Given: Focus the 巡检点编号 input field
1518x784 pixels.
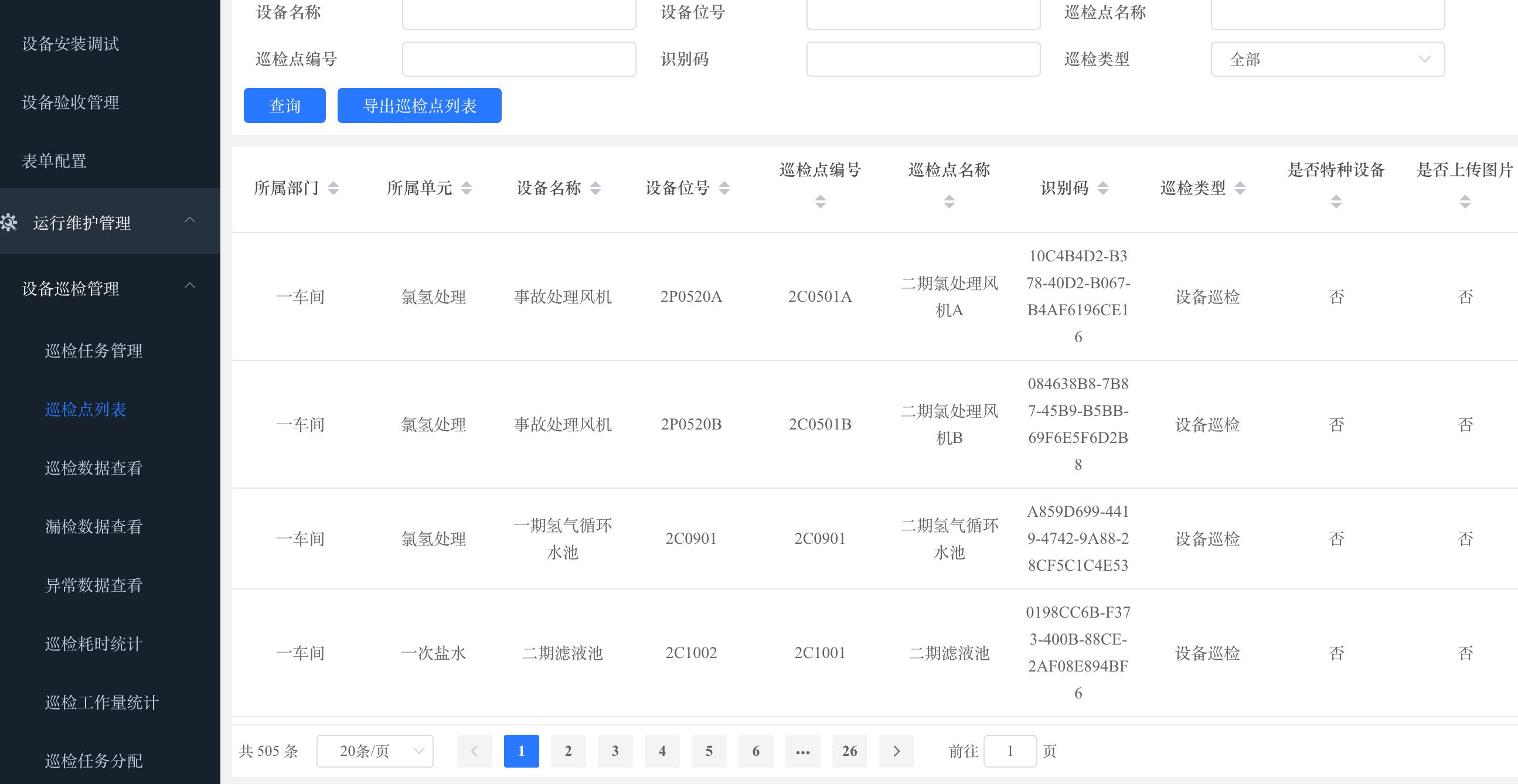Looking at the screenshot, I should coord(519,59).
